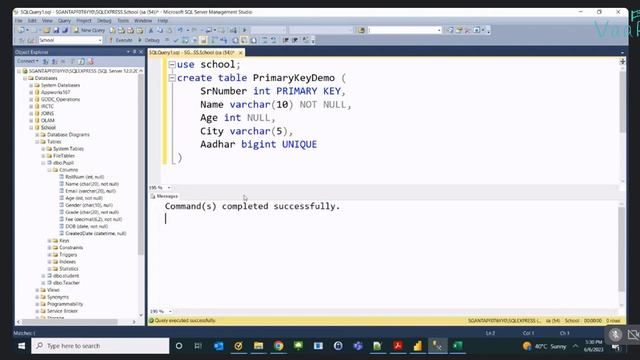Click the New Query toolbar button
Screen dimensions: 640x360
pyautogui.click(x=89, y=30)
